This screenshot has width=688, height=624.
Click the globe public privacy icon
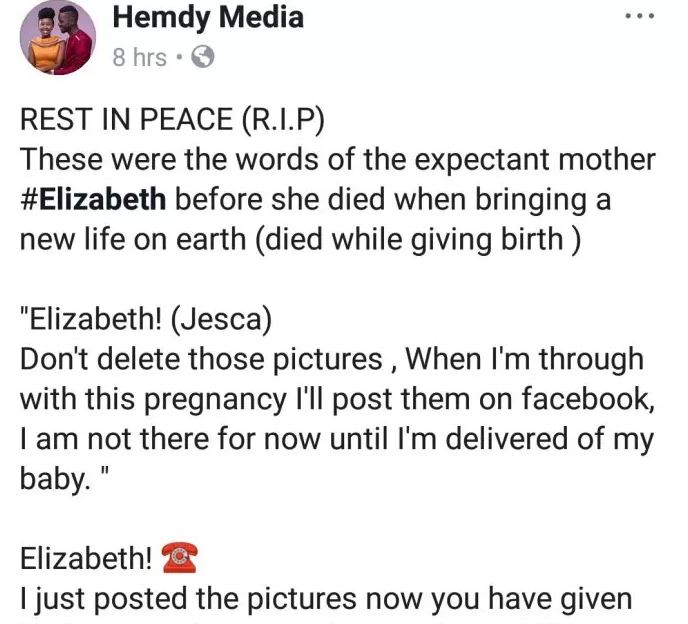coord(202,58)
